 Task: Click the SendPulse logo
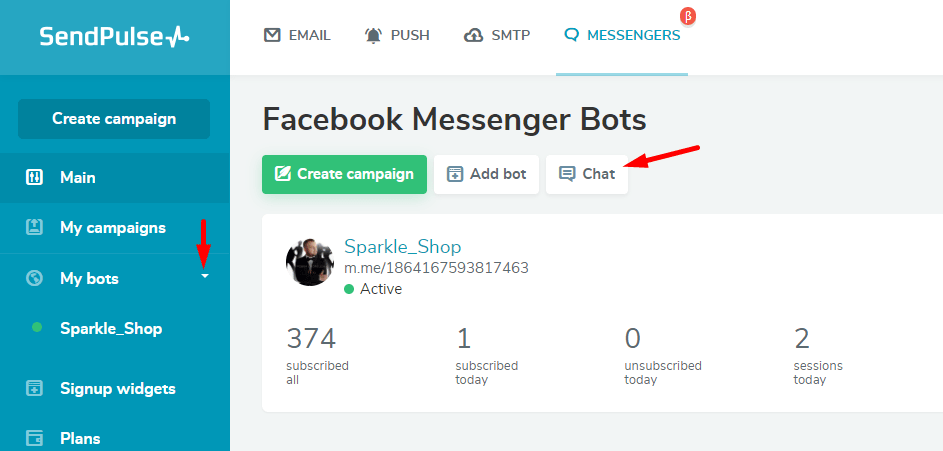[114, 37]
